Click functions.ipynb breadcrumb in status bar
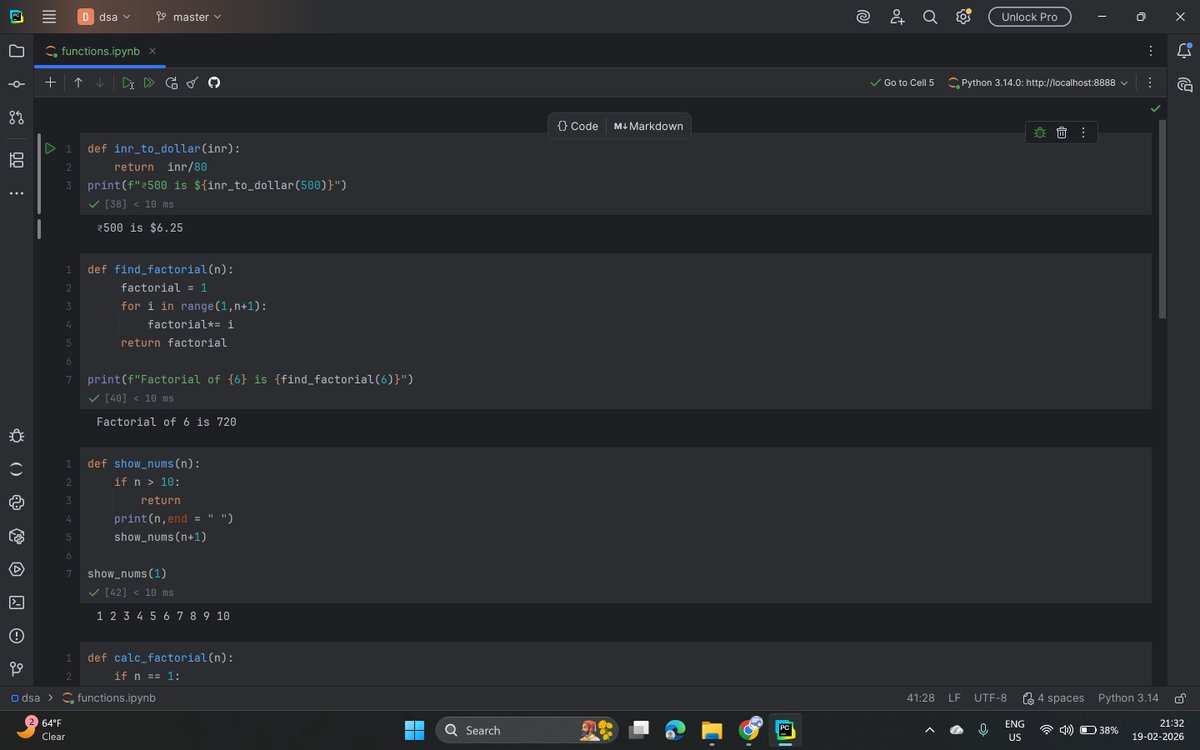Viewport: 1200px width, 750px height. tap(109, 698)
